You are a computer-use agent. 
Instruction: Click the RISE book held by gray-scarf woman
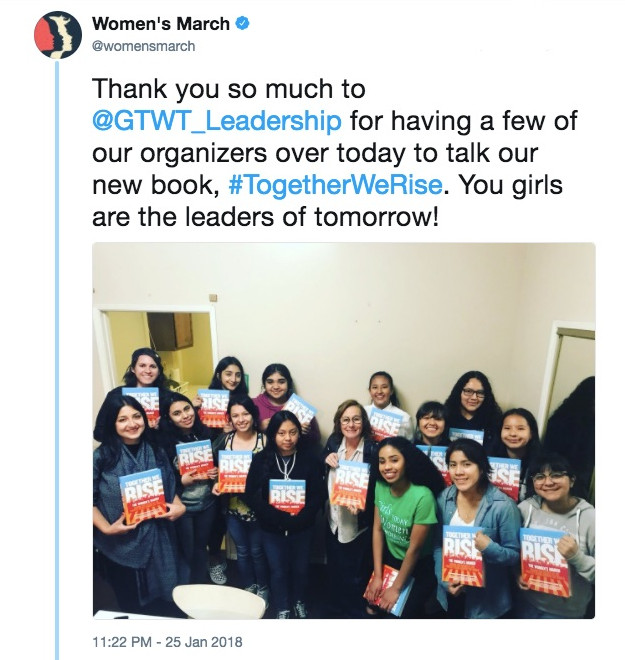(x=143, y=497)
